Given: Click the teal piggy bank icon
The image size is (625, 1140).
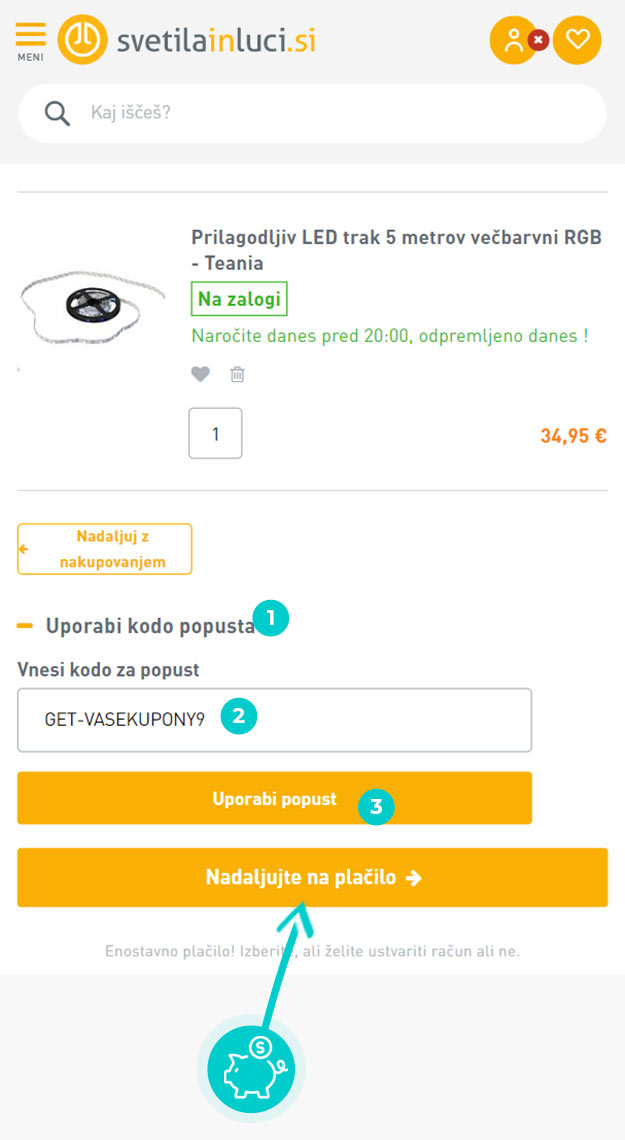Looking at the screenshot, I should point(251,1069).
